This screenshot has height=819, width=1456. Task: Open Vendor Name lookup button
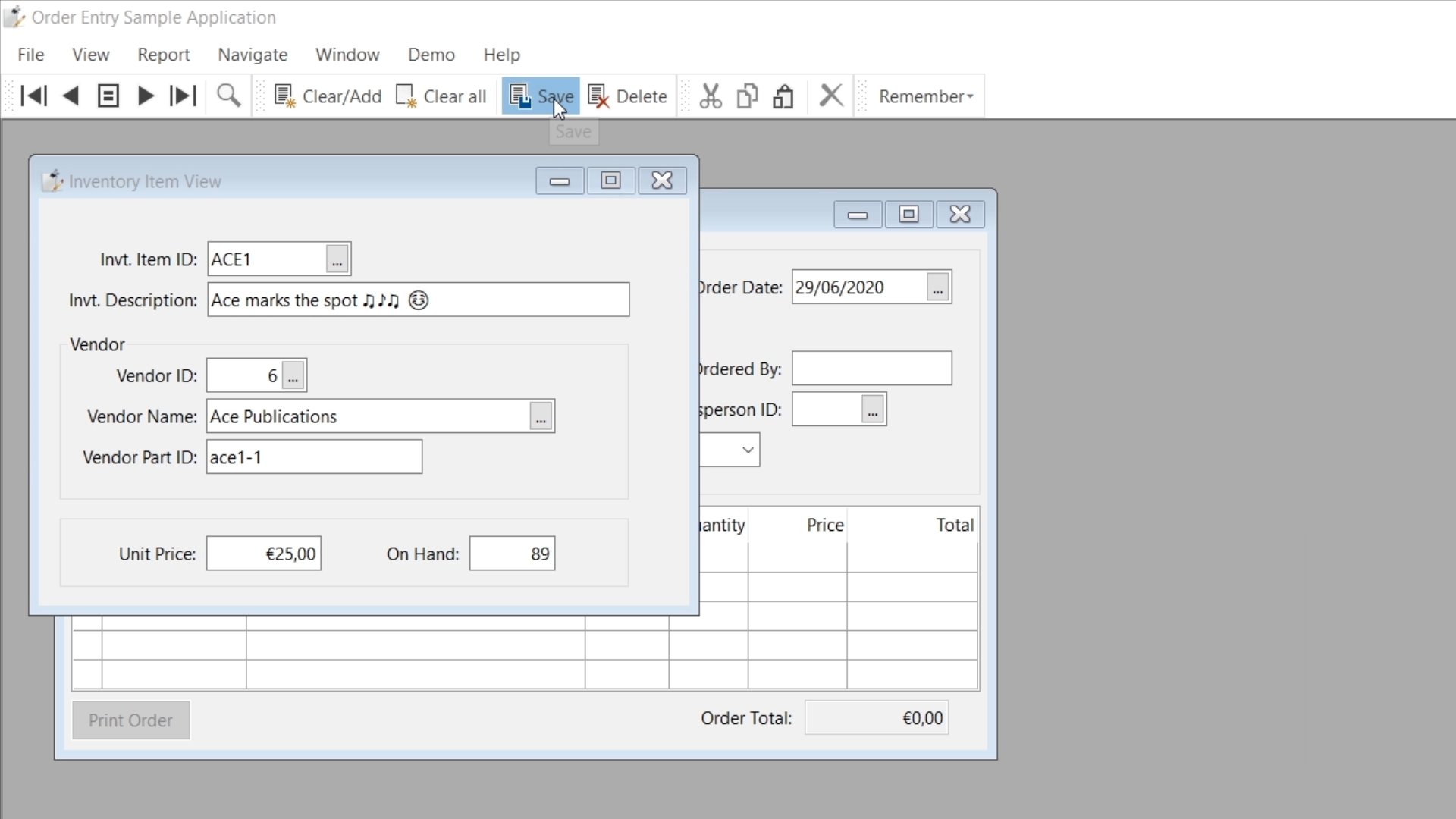(541, 416)
